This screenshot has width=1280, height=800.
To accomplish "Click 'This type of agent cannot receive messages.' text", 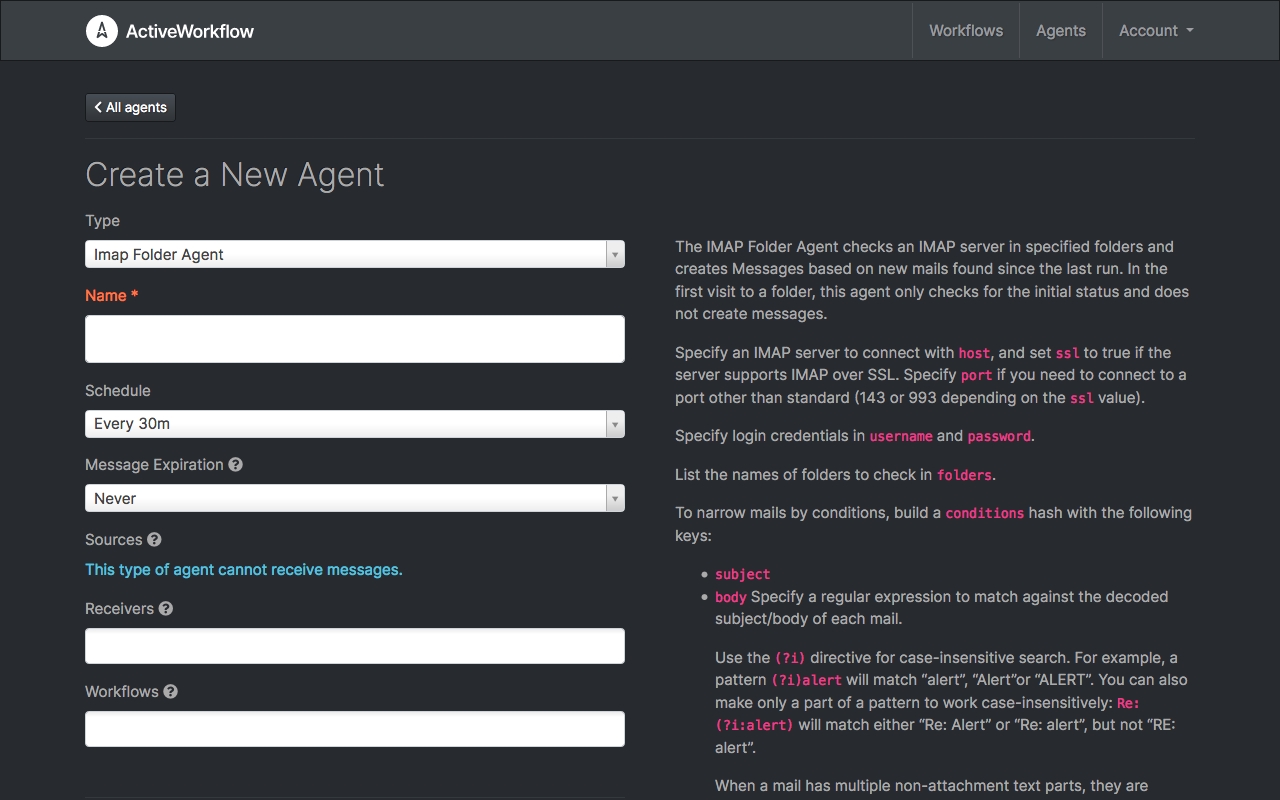I will (244, 570).
